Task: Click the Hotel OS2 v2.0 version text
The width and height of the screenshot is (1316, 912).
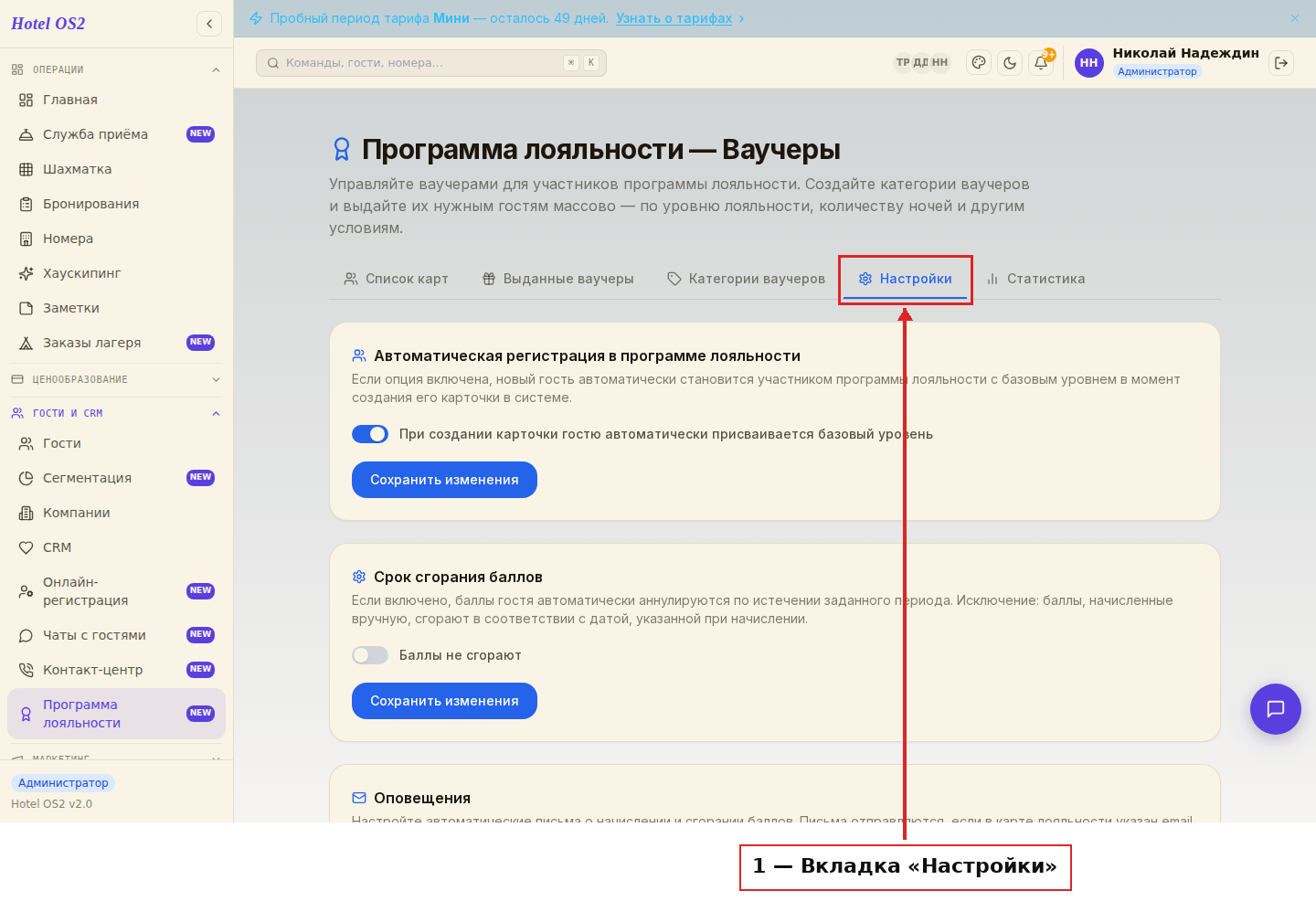Action: [51, 804]
